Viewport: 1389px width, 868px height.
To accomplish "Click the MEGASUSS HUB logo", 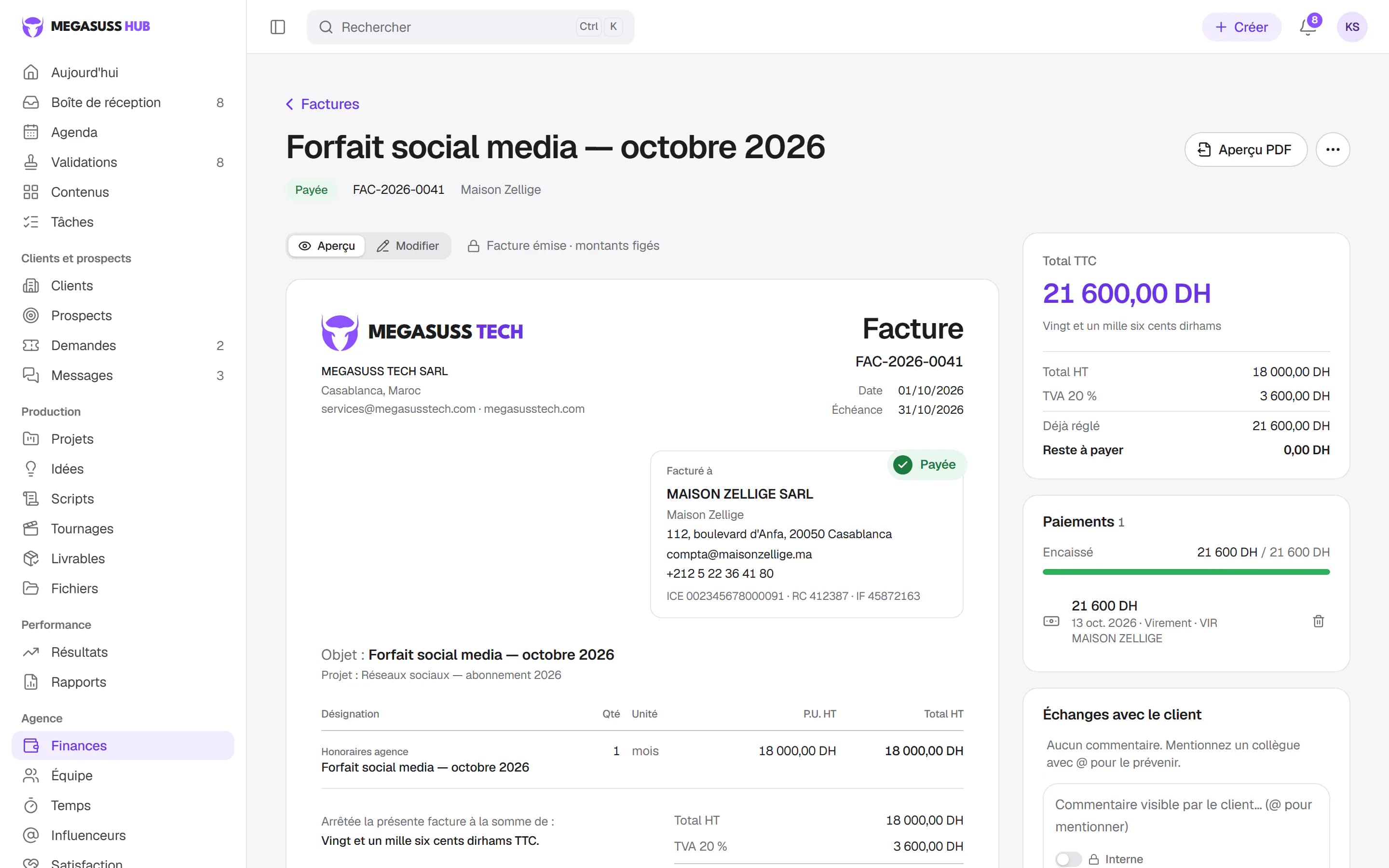I will pyautogui.click(x=86, y=27).
